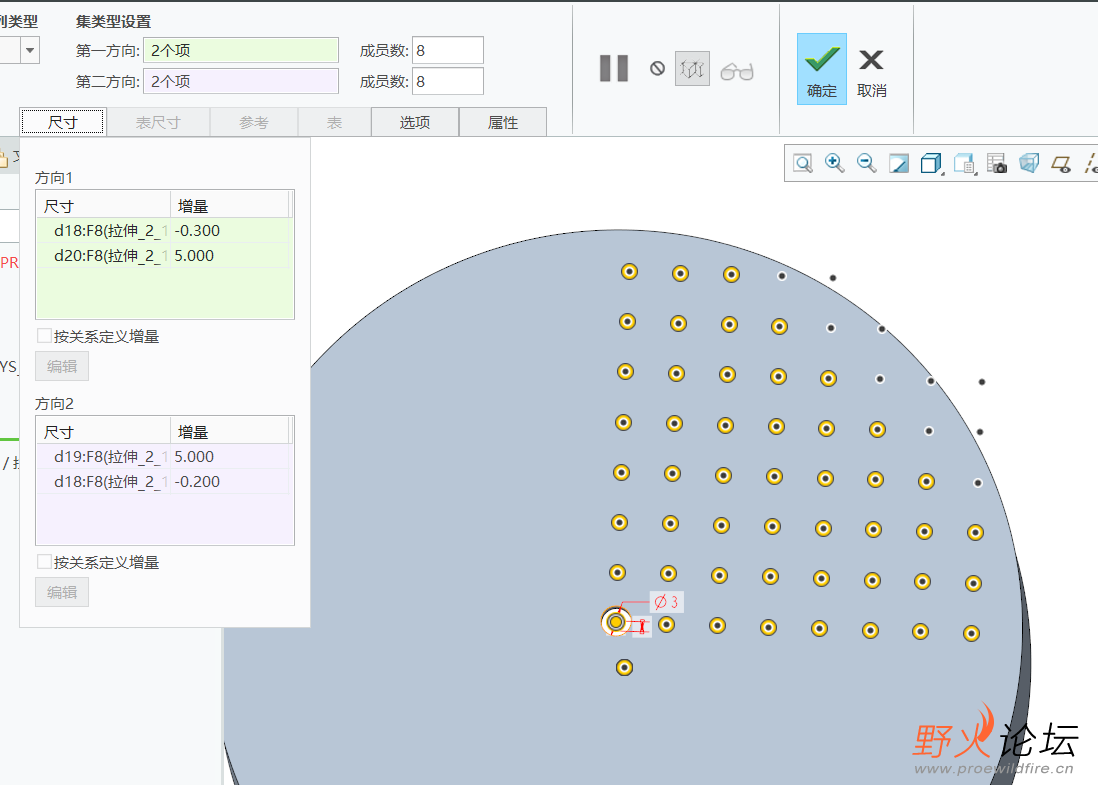The image size is (1098, 785).
Task: Click 编辑 button under 方向1
Action: coord(62,366)
